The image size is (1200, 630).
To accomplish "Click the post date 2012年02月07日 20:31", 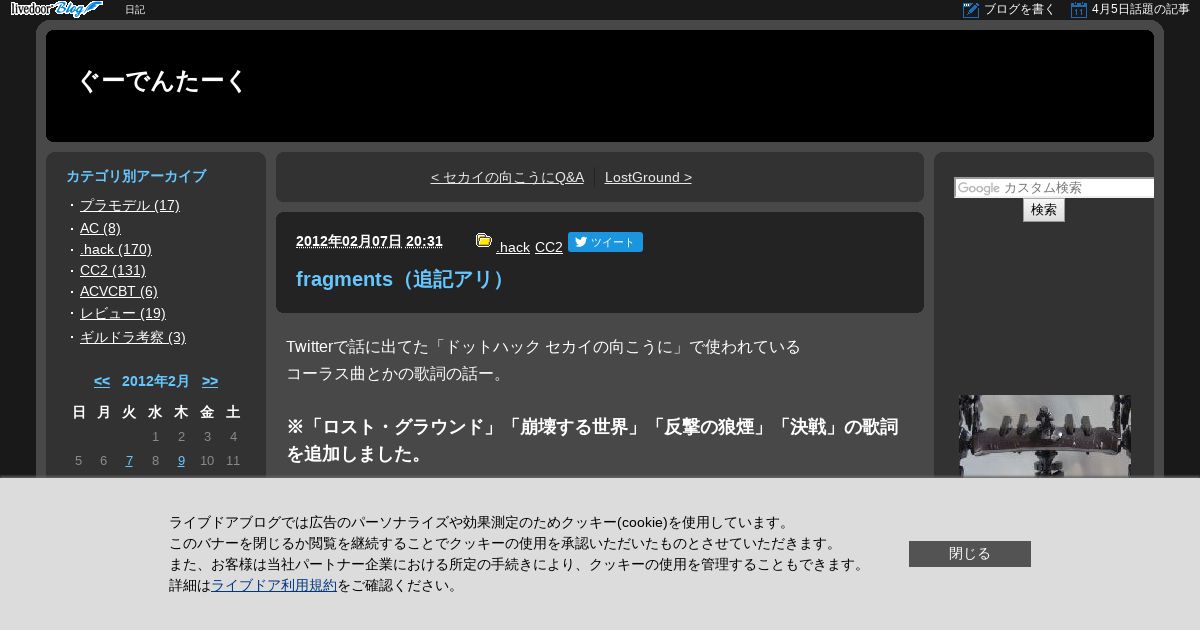I will point(369,241).
